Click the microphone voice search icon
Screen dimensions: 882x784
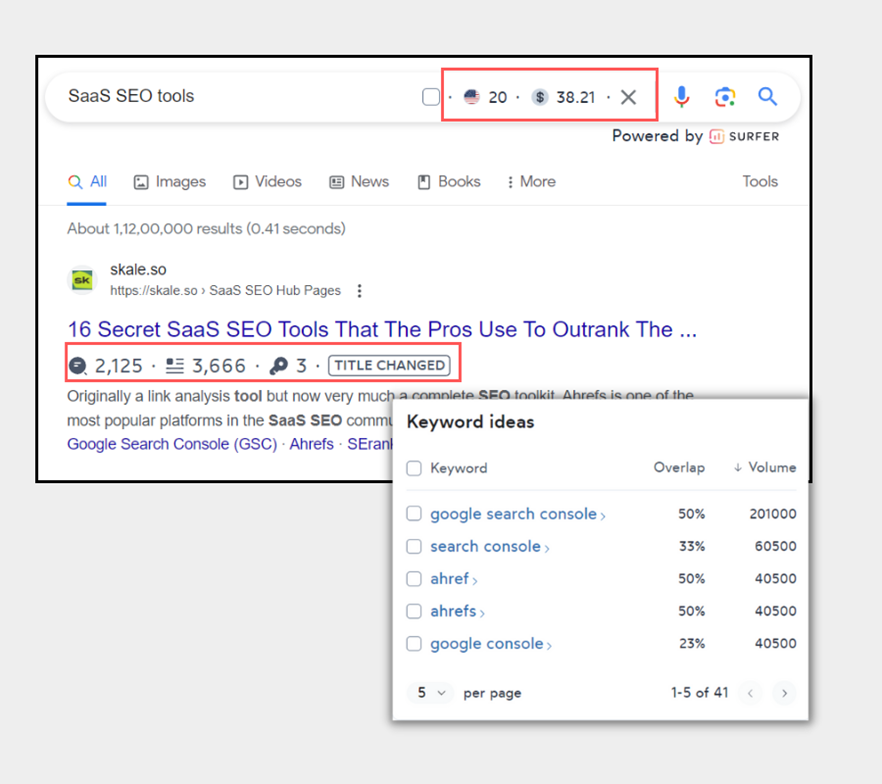681,96
